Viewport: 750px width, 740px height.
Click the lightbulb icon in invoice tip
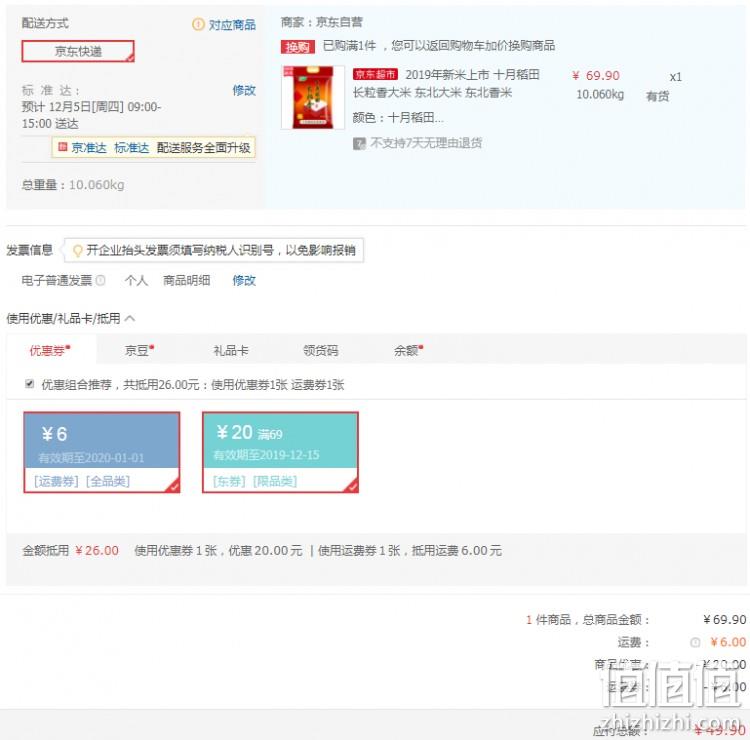click(x=77, y=250)
